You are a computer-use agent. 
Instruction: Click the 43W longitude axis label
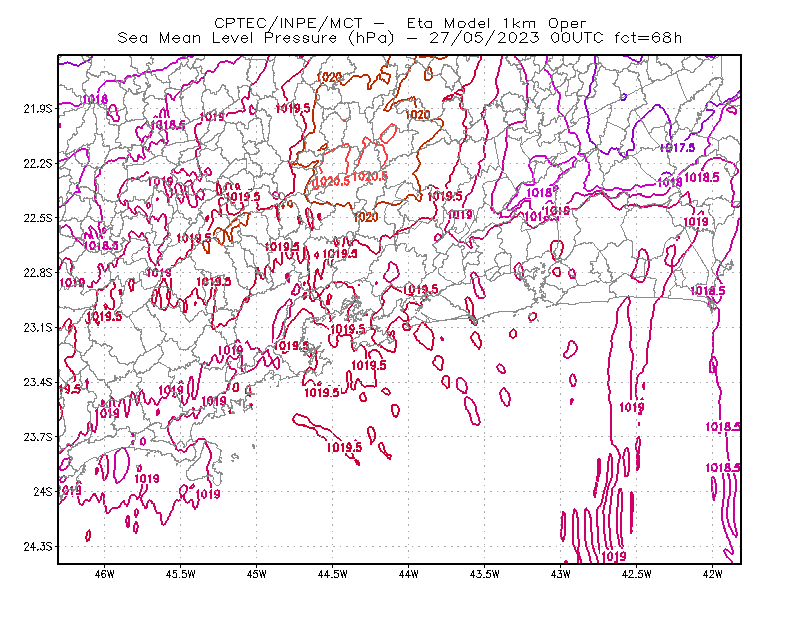point(560,574)
